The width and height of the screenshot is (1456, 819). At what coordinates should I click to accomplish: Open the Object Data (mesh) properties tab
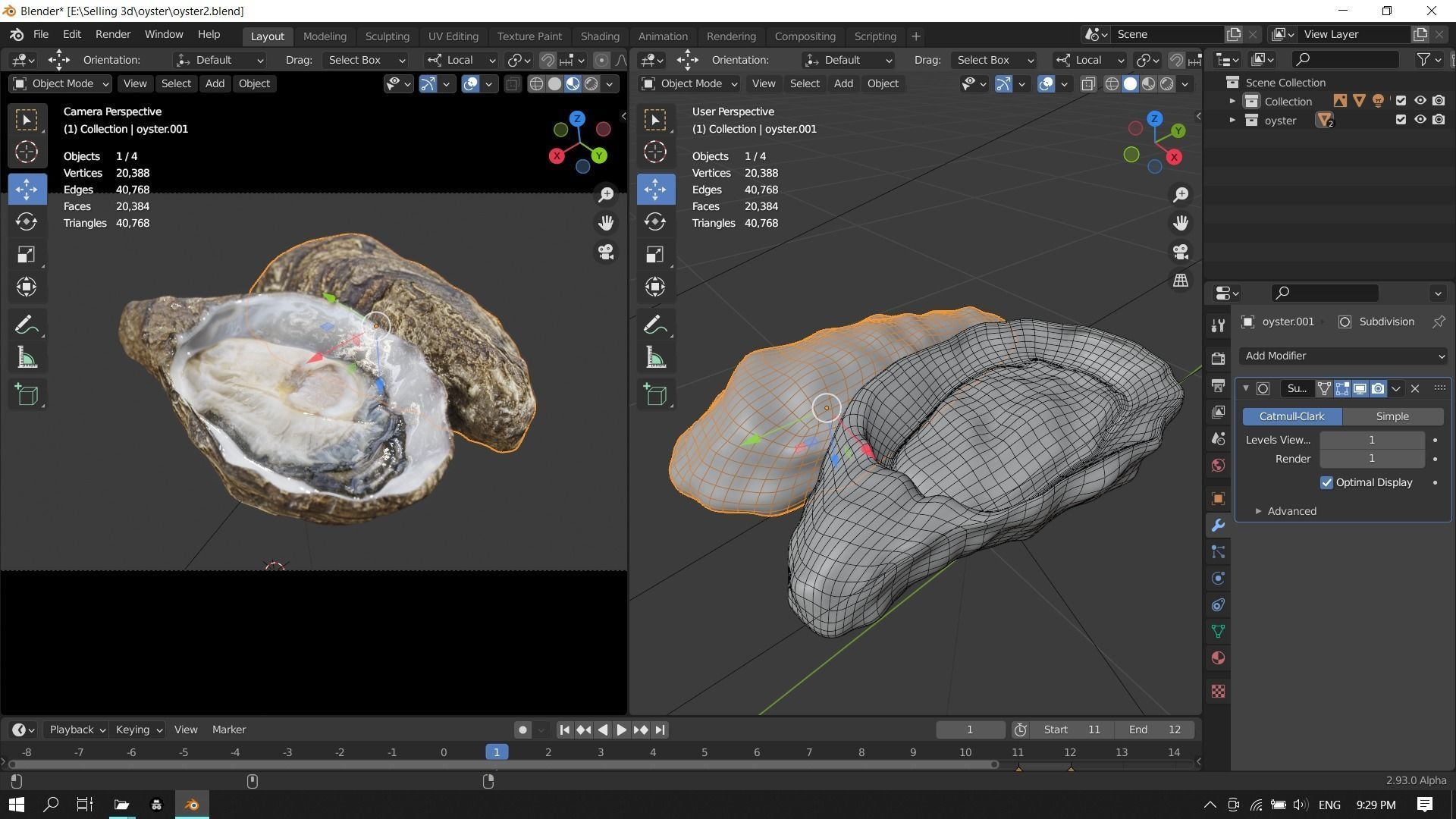tap(1218, 632)
